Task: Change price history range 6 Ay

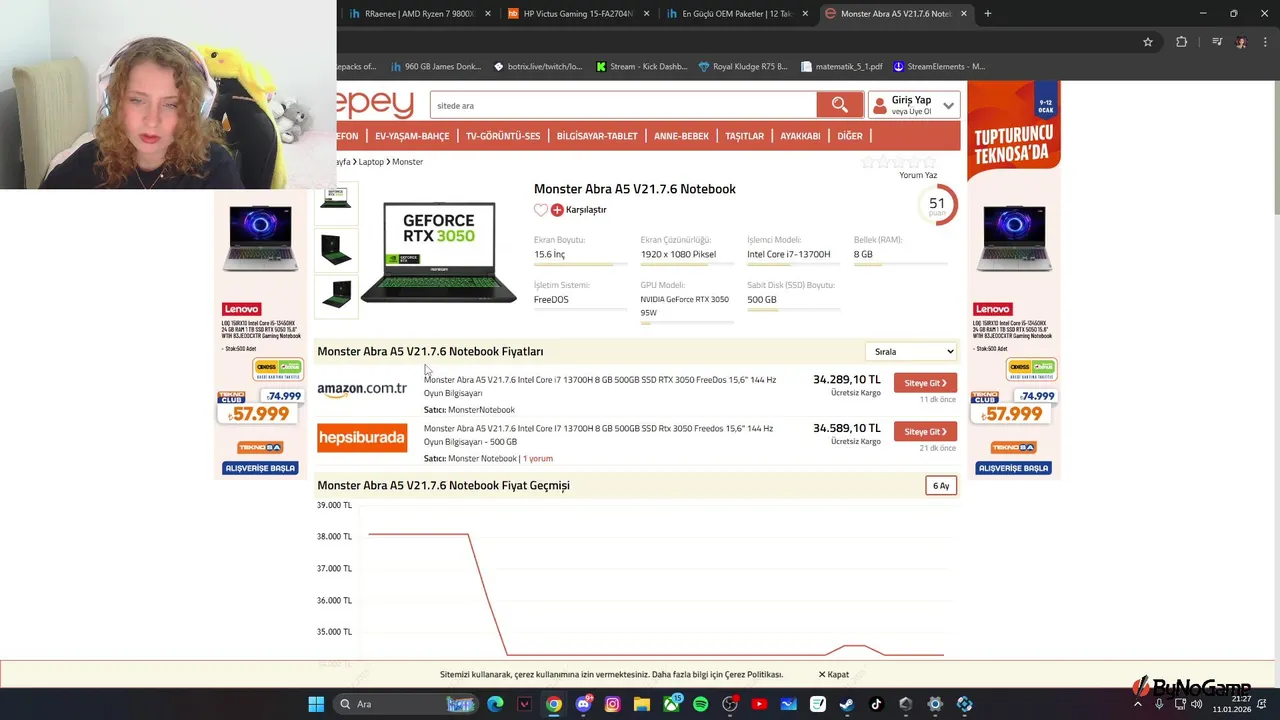Action: (941, 486)
